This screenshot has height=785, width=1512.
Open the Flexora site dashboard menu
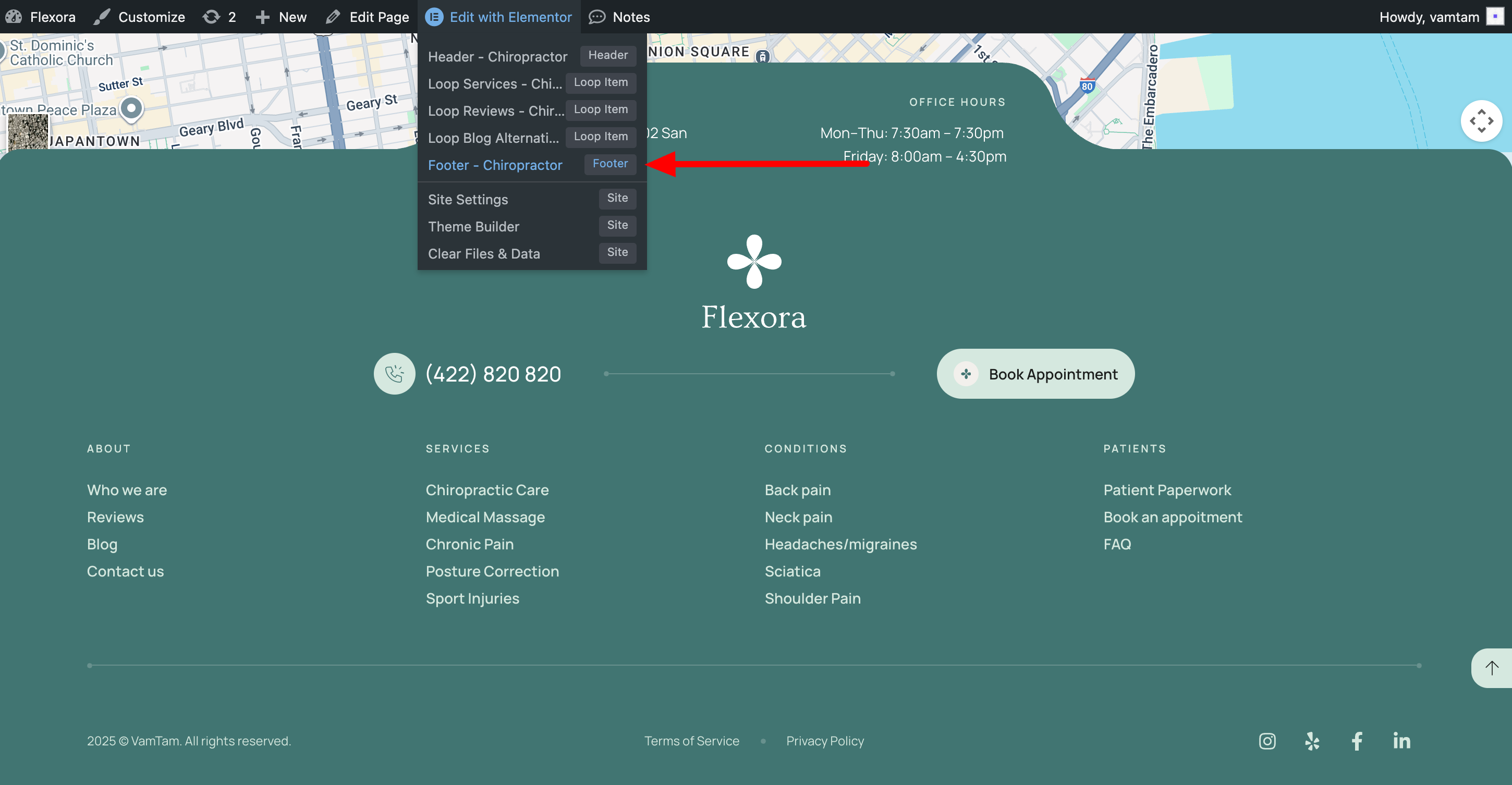[x=41, y=17]
